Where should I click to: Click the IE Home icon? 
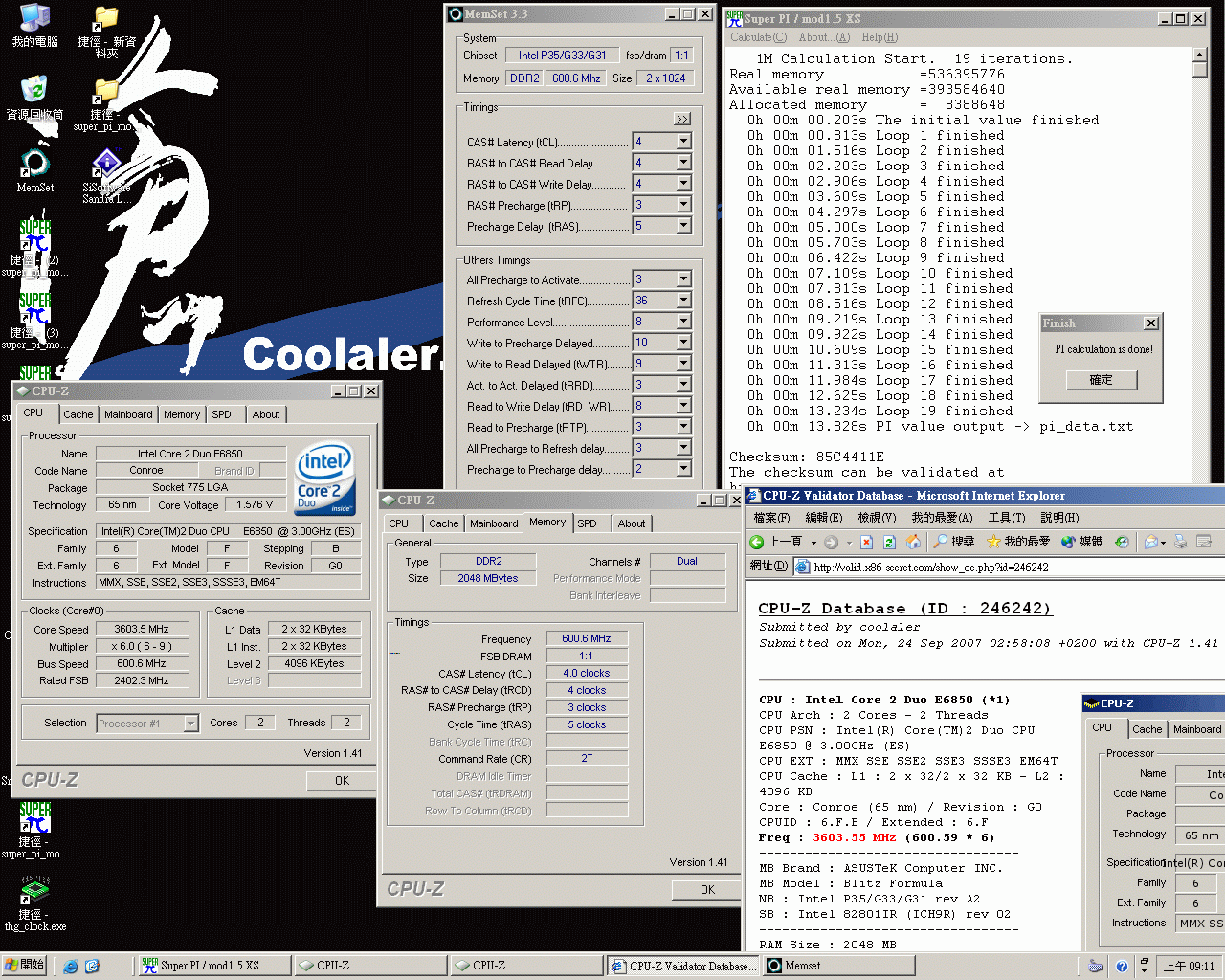[x=913, y=542]
